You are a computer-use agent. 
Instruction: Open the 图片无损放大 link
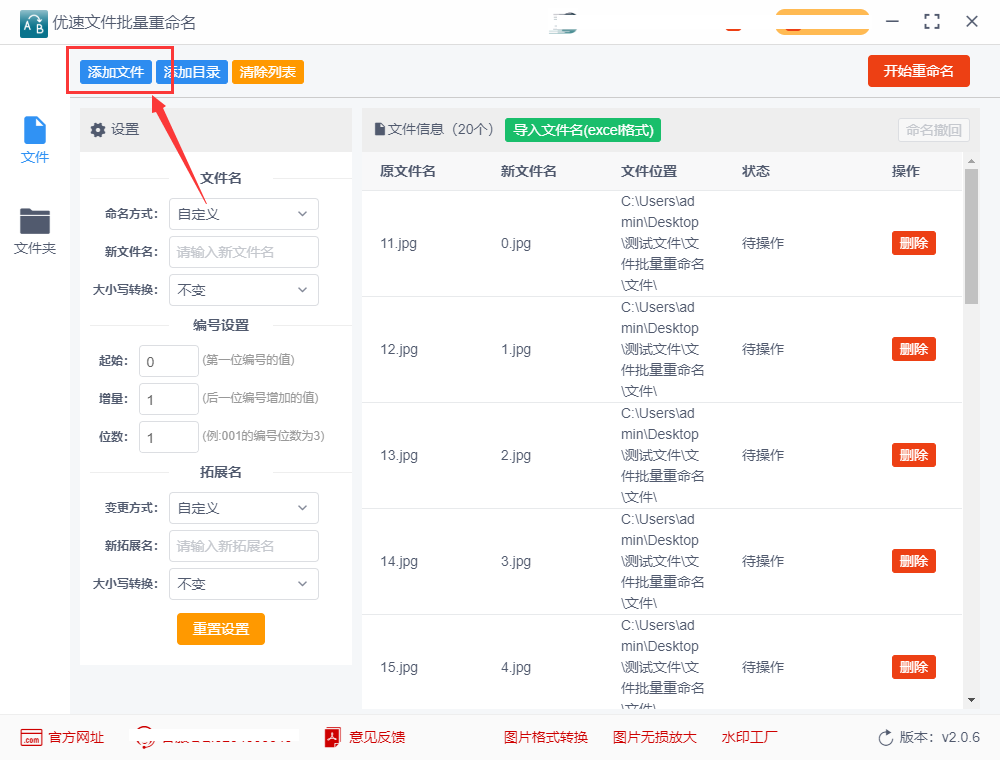tap(654, 738)
